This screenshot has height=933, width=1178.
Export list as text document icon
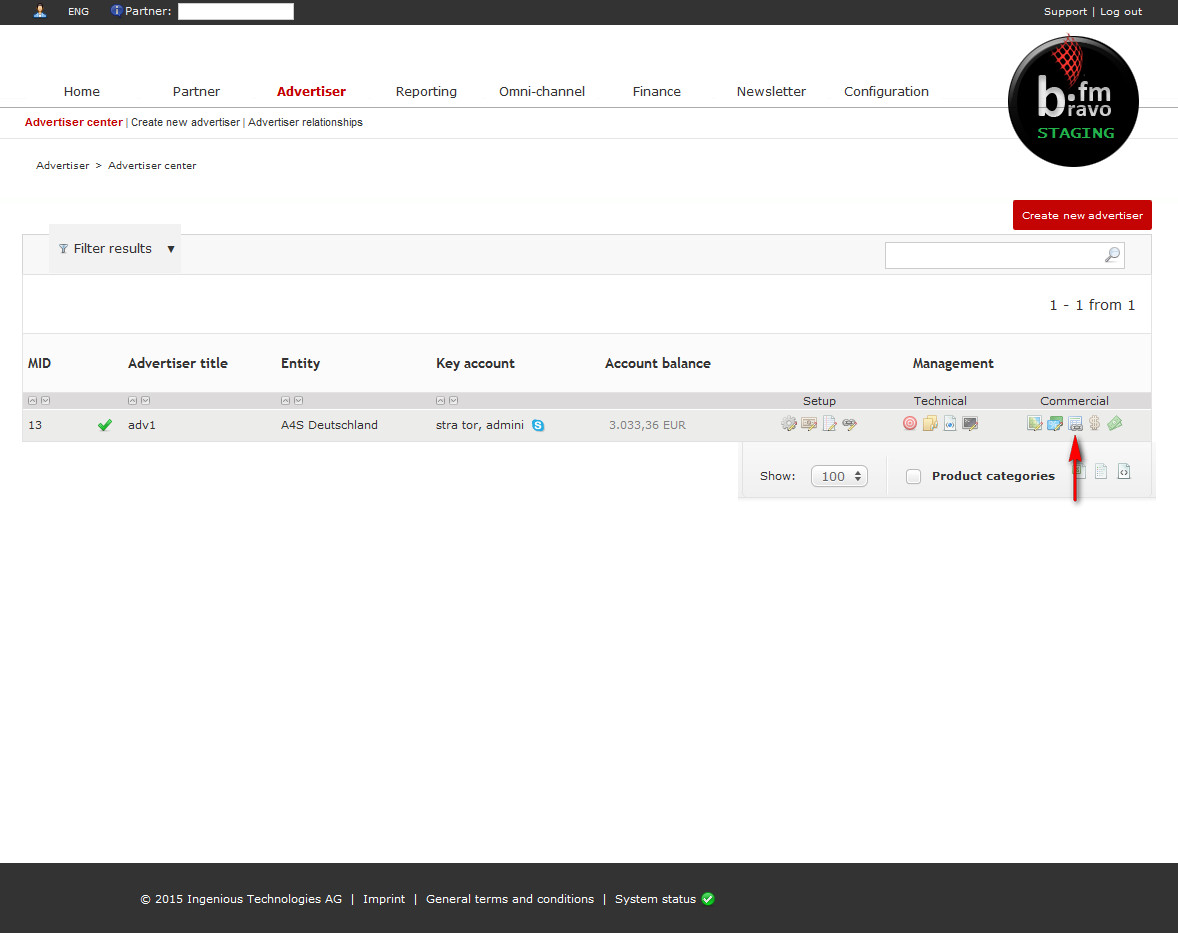pos(1101,472)
